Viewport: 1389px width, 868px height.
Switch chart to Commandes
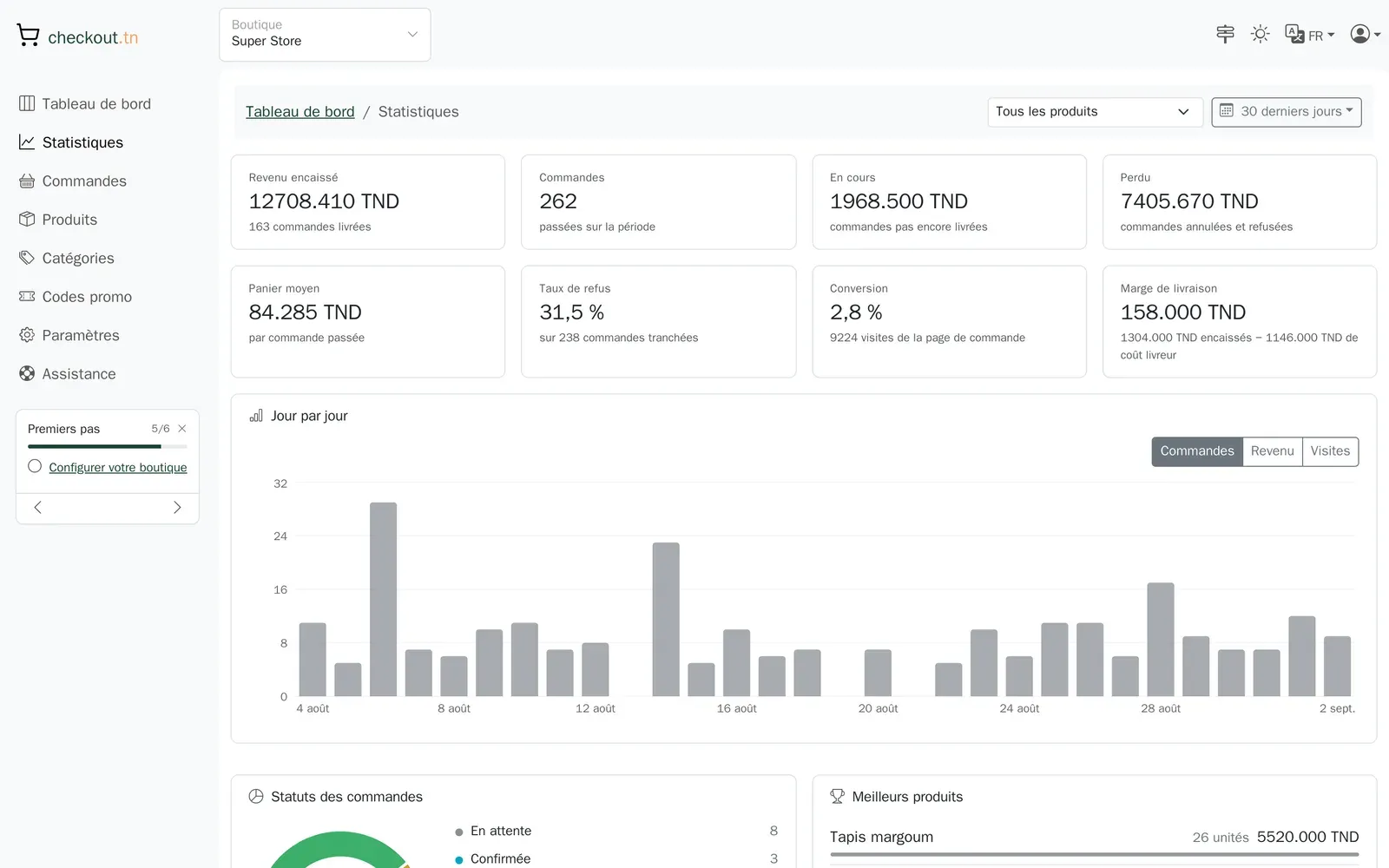[1197, 451]
